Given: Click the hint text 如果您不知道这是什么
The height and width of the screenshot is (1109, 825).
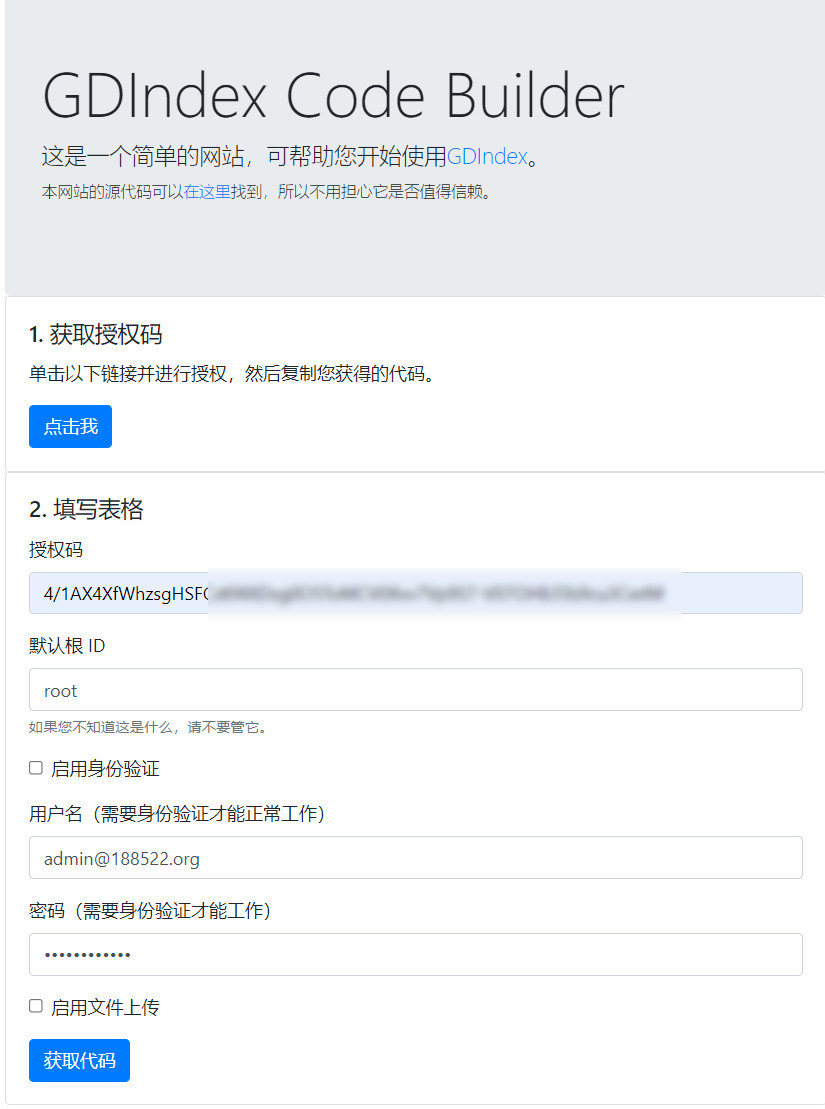Looking at the screenshot, I should tap(147, 727).
